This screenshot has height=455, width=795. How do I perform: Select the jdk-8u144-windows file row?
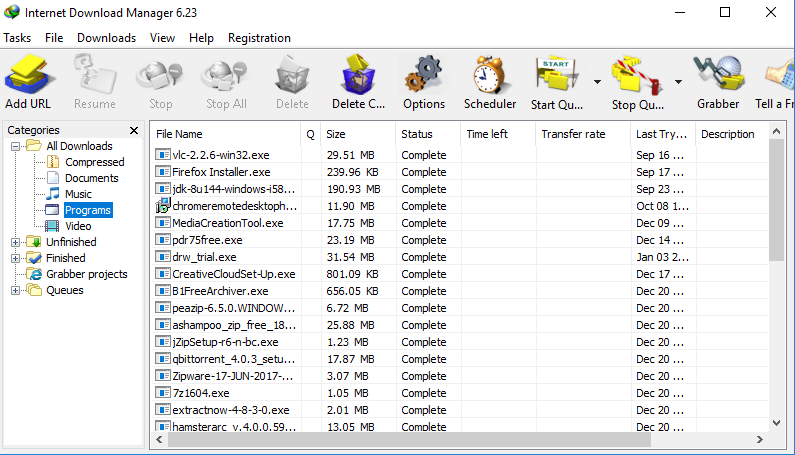pos(460,189)
